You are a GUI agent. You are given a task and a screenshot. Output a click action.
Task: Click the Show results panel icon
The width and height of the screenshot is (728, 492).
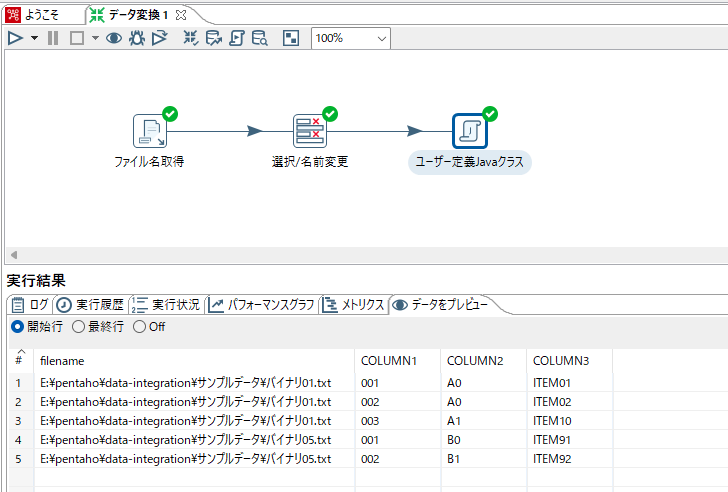[x=291, y=38]
